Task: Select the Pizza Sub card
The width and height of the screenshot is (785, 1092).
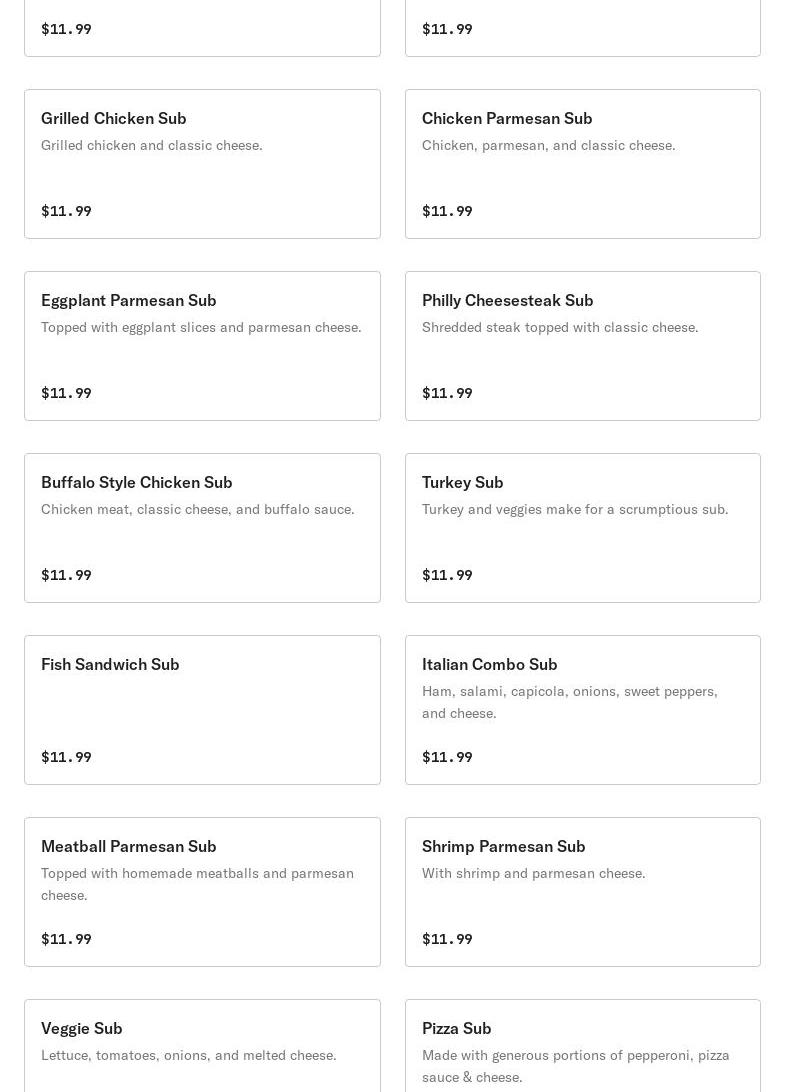Action: click(x=582, y=1045)
